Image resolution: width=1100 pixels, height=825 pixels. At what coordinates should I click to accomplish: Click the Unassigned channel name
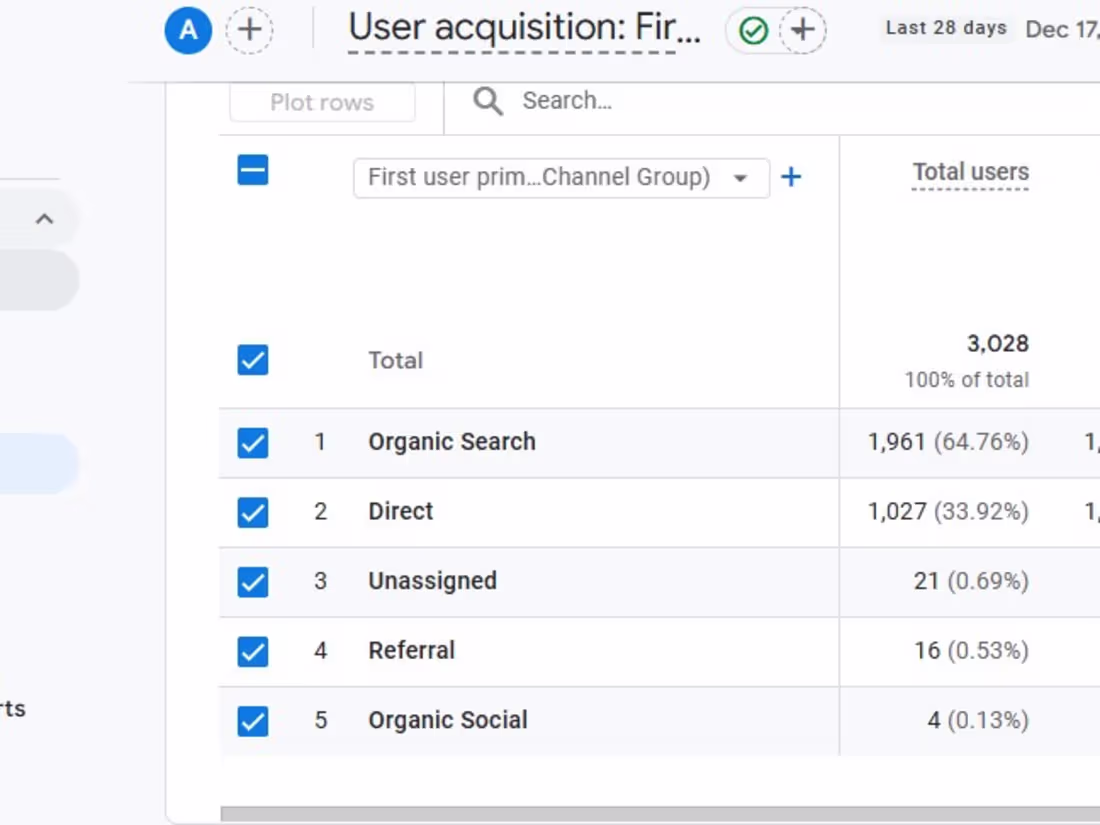(x=432, y=581)
